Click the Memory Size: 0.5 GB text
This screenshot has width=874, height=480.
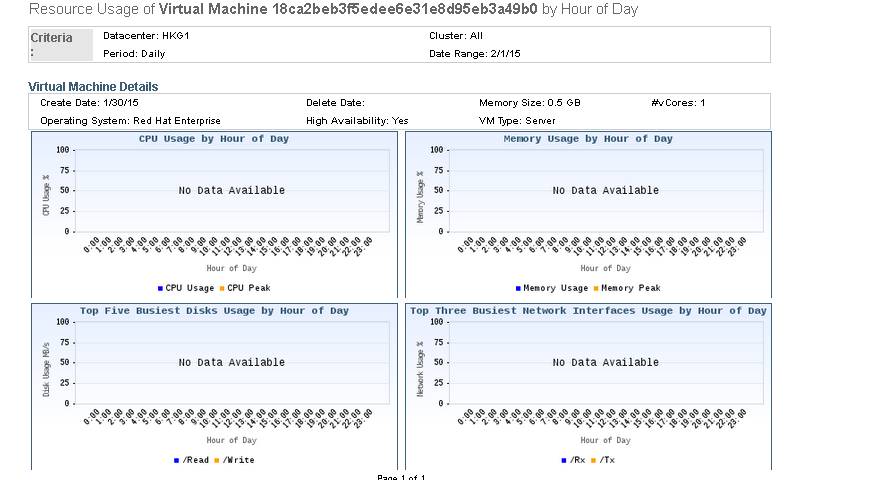[x=530, y=103]
